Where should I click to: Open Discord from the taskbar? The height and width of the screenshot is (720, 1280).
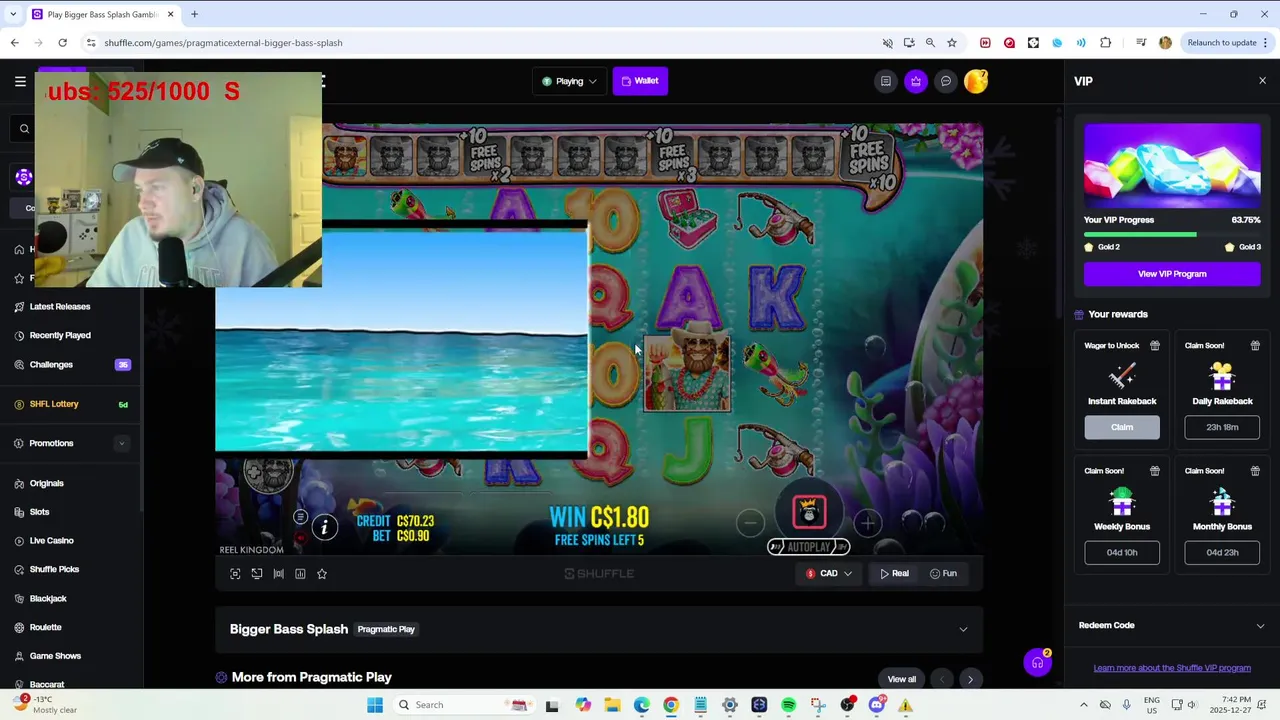tap(877, 705)
